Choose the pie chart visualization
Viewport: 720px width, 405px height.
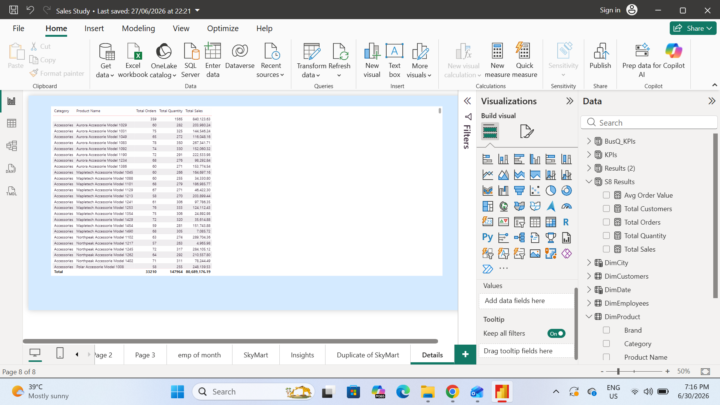(551, 191)
